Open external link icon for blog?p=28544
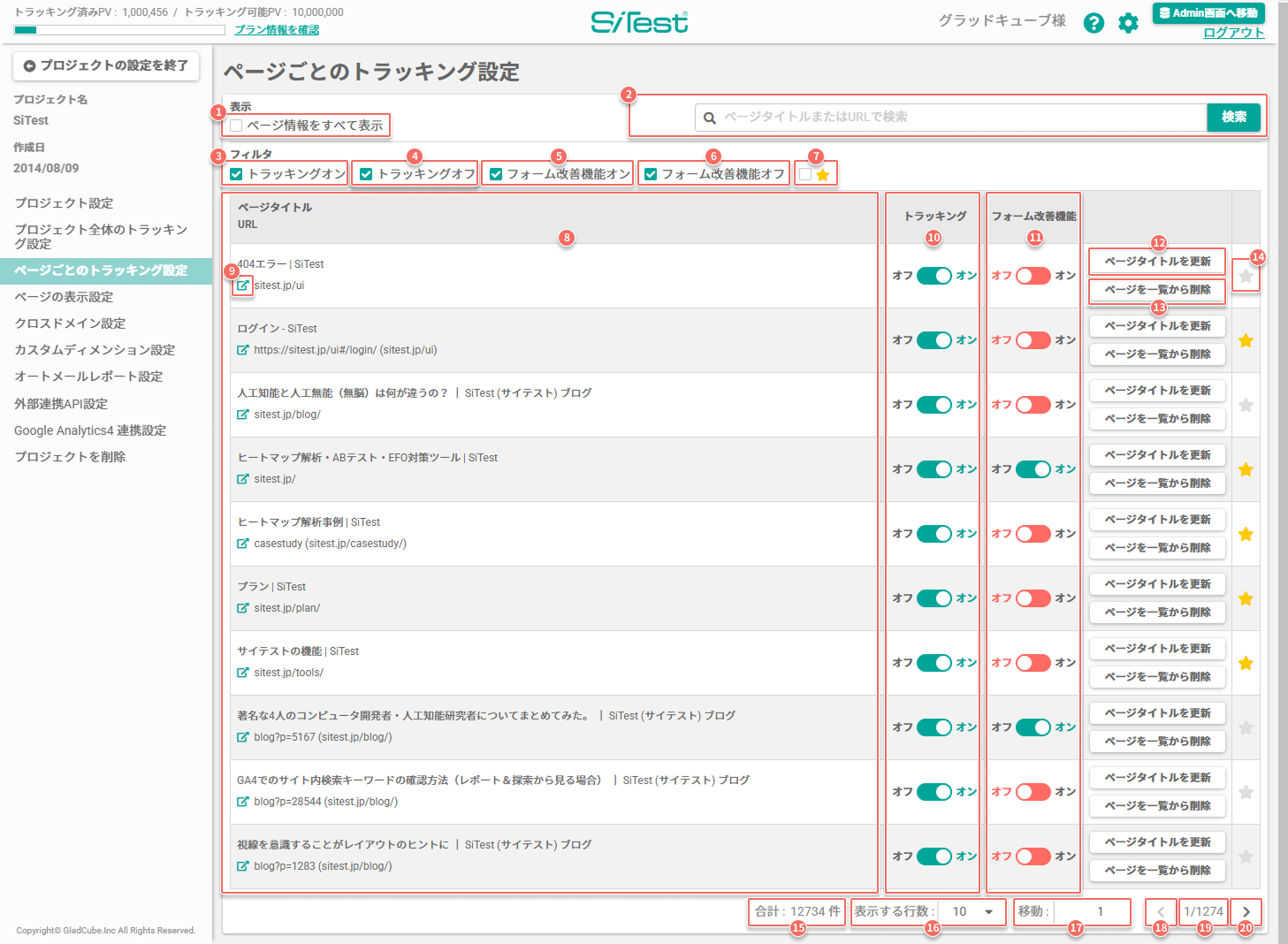The height and width of the screenshot is (944, 1288). (242, 802)
